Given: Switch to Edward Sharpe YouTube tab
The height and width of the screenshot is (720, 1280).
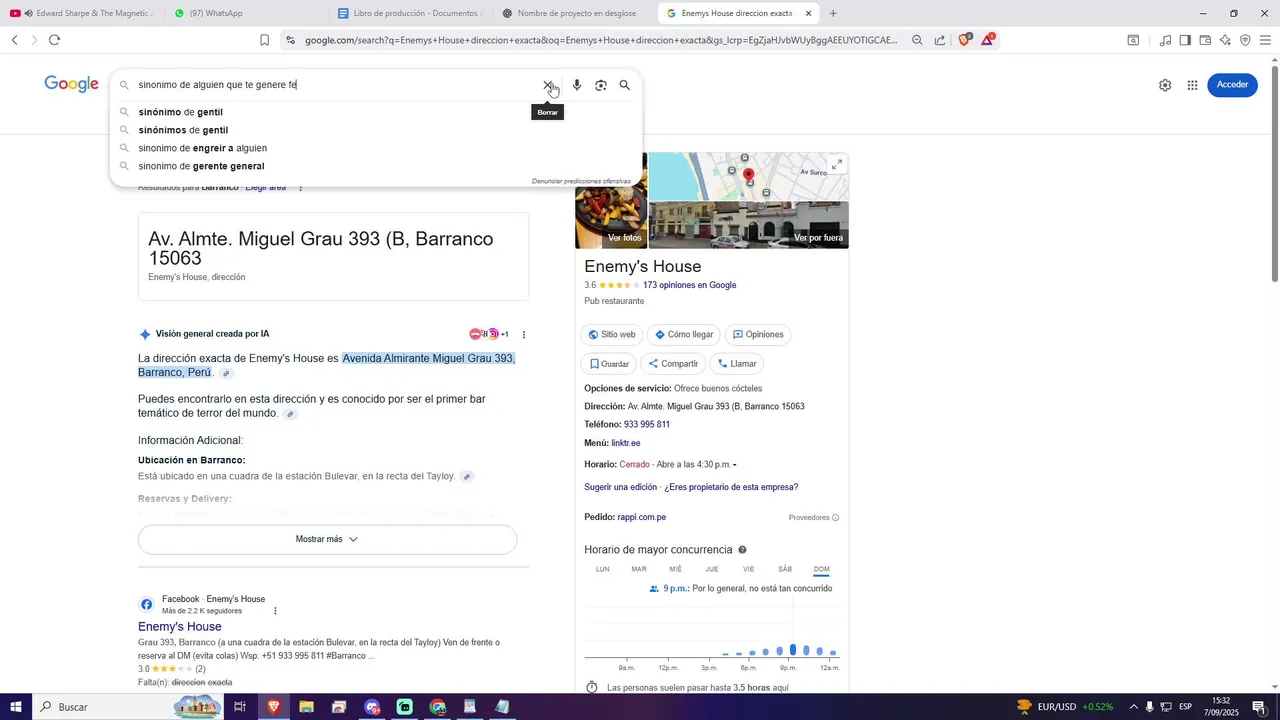Looking at the screenshot, I should point(82,13).
